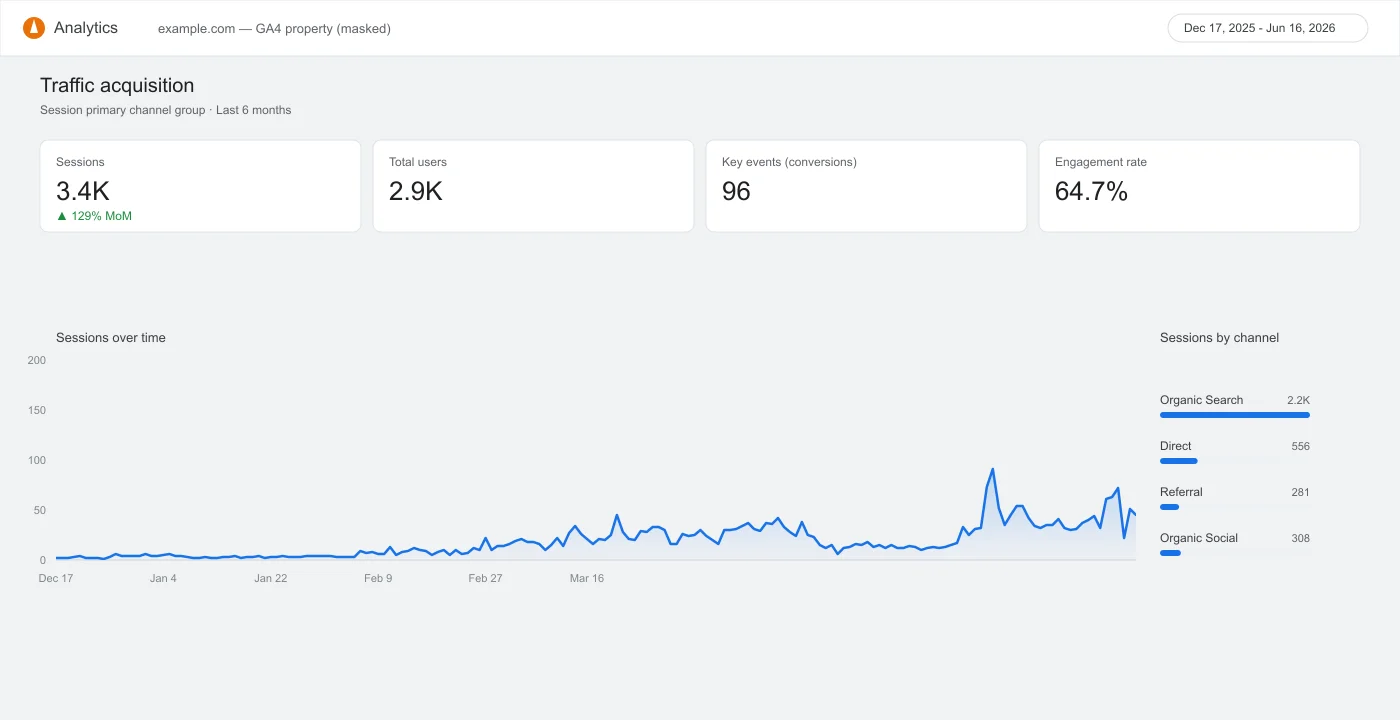1400x720 pixels.
Task: Click the 308 Organic Social value
Action: coord(1300,538)
